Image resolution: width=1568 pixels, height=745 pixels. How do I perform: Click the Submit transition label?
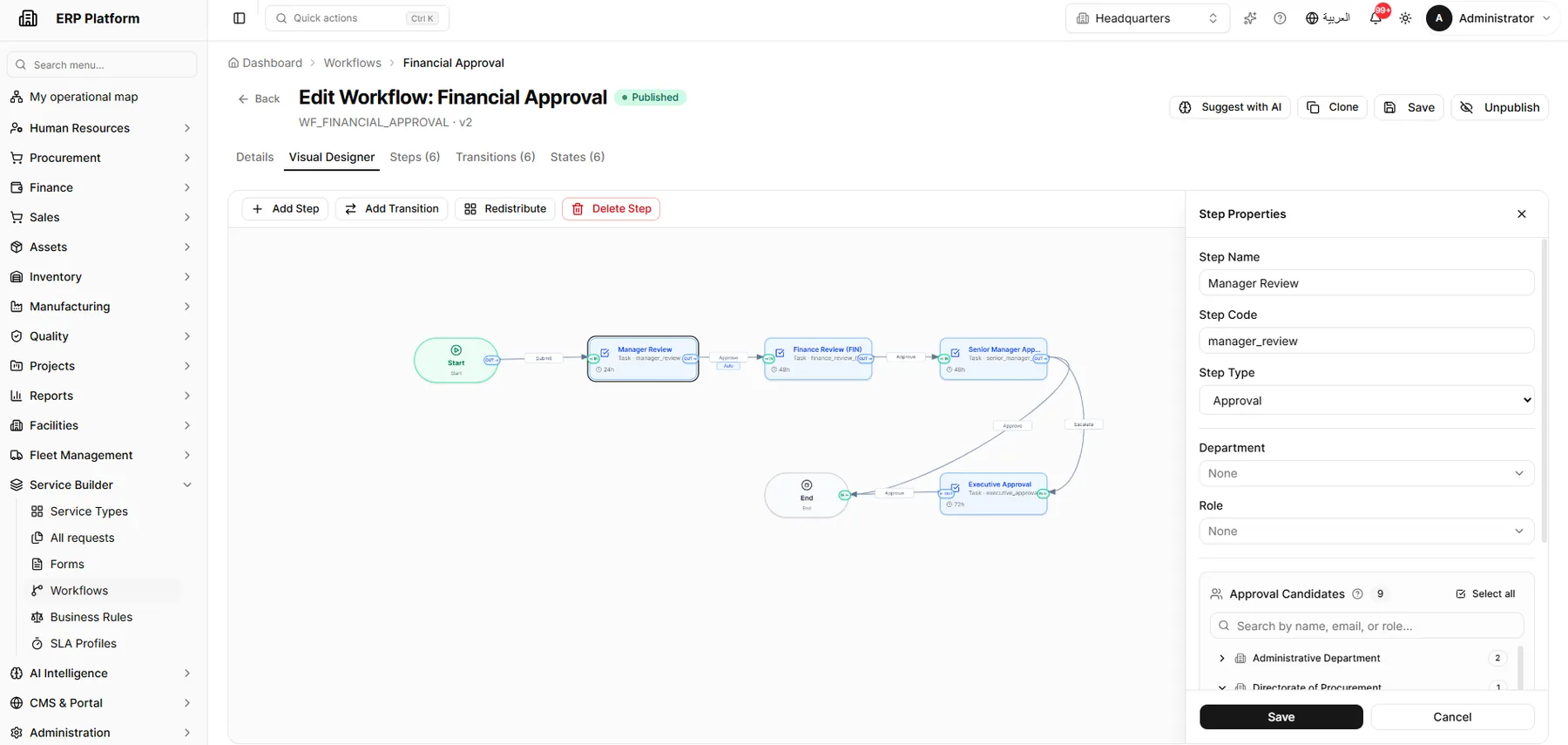coord(544,358)
